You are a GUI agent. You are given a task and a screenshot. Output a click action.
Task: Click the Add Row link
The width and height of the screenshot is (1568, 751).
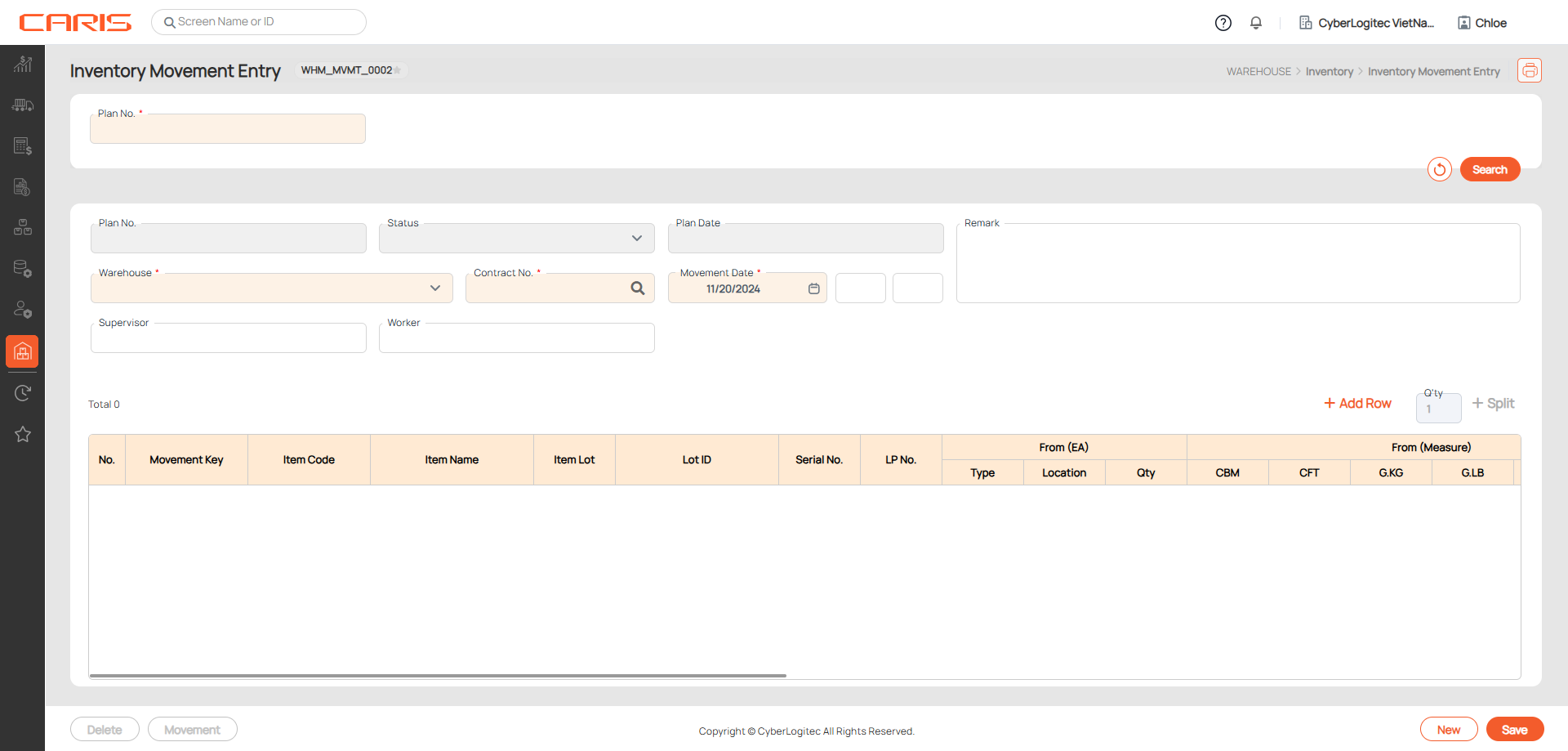point(1357,404)
